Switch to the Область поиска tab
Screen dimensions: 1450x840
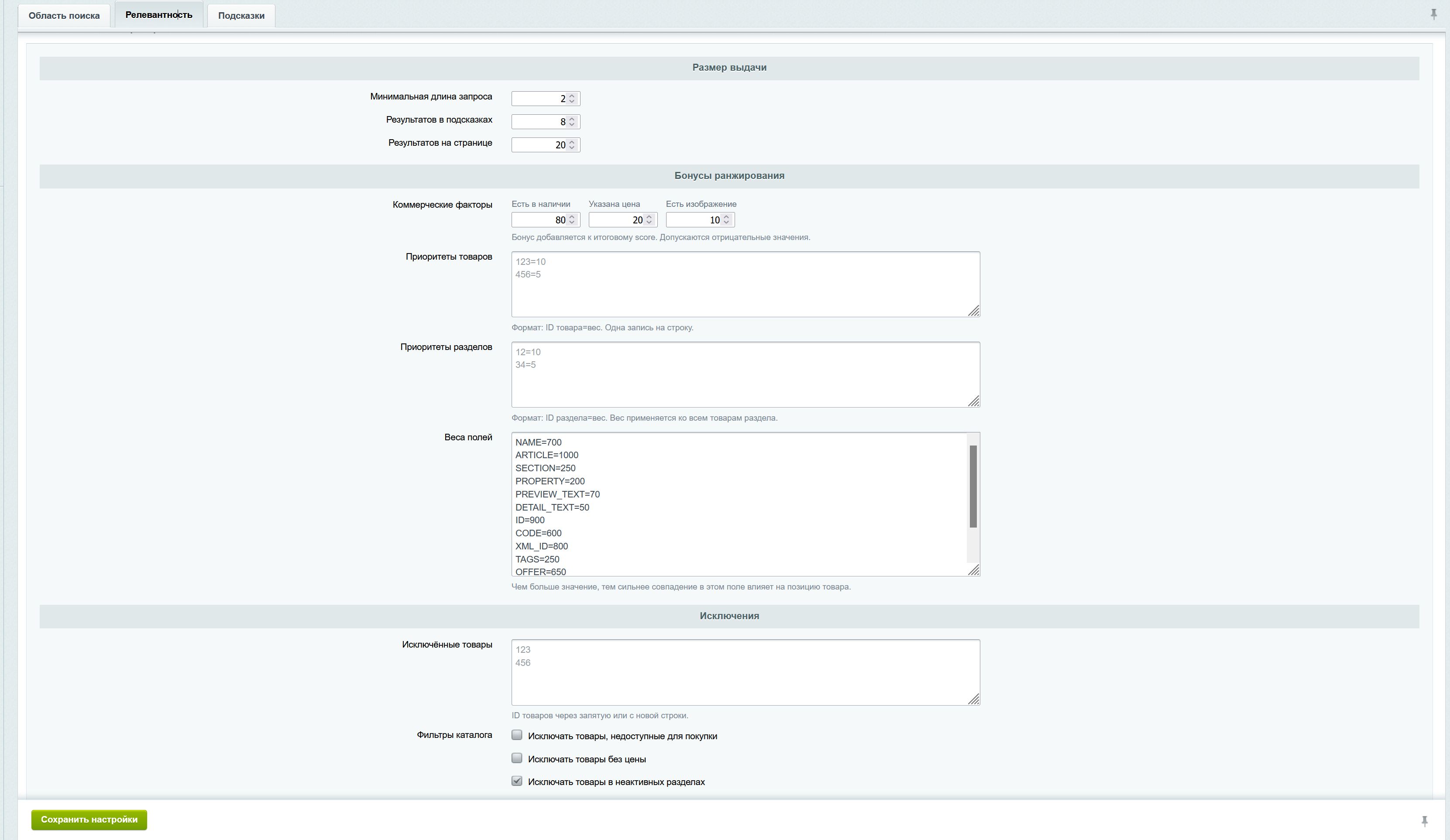point(64,16)
